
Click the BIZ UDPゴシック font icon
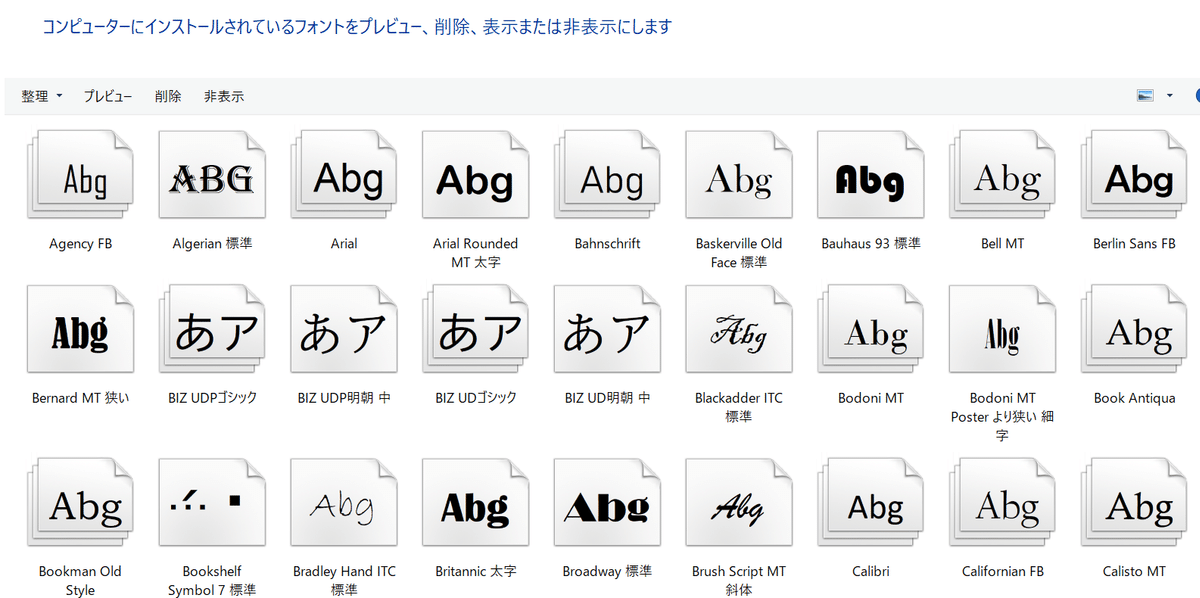point(212,329)
